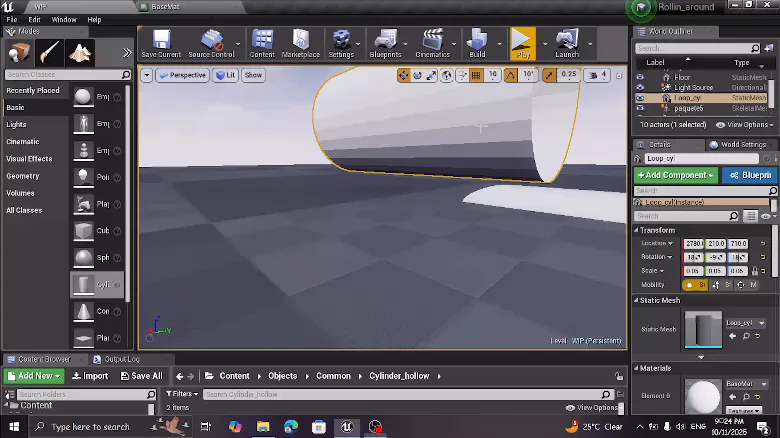
Task: Click Import button in Content Browser
Action: point(90,376)
